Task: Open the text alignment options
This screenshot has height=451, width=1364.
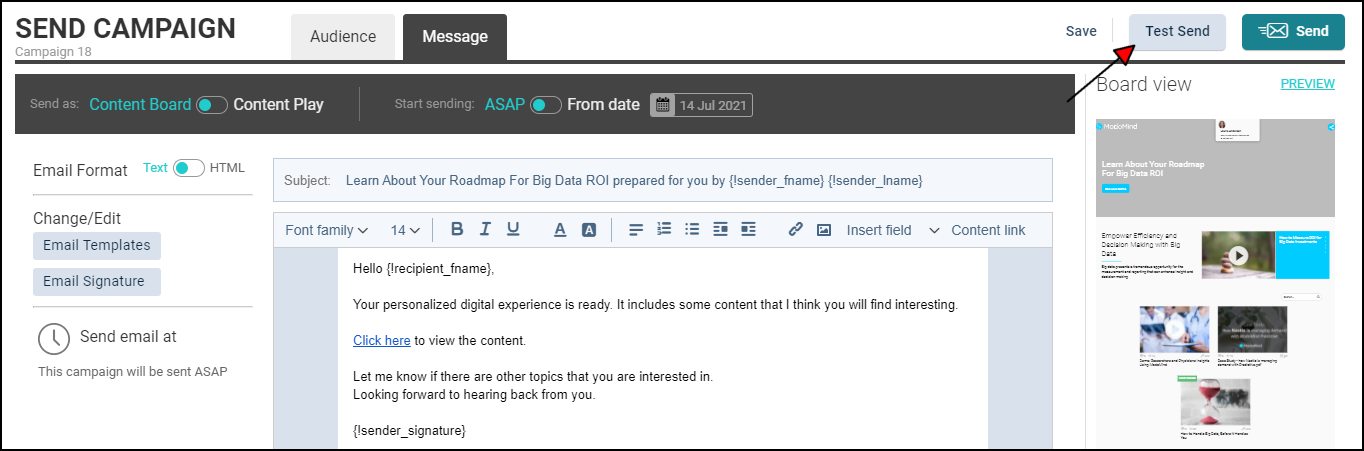Action: coord(636,230)
